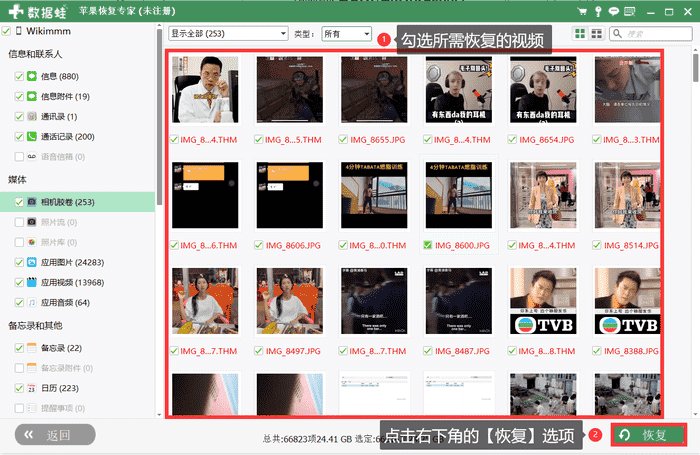
Task: Uncheck the 相机胶卷 (253) checkbox
Action: pyautogui.click(x=19, y=202)
